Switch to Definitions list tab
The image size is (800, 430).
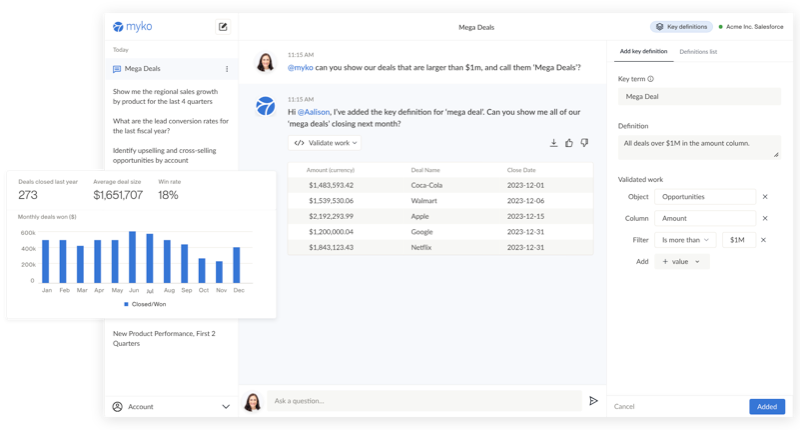698,52
